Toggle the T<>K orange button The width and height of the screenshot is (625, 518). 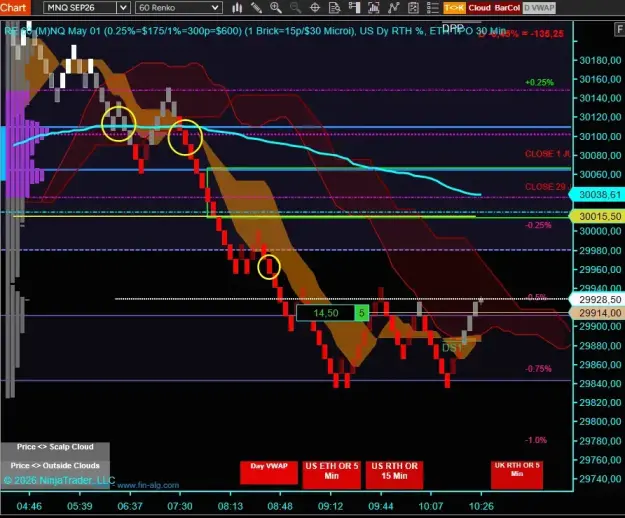pos(454,8)
